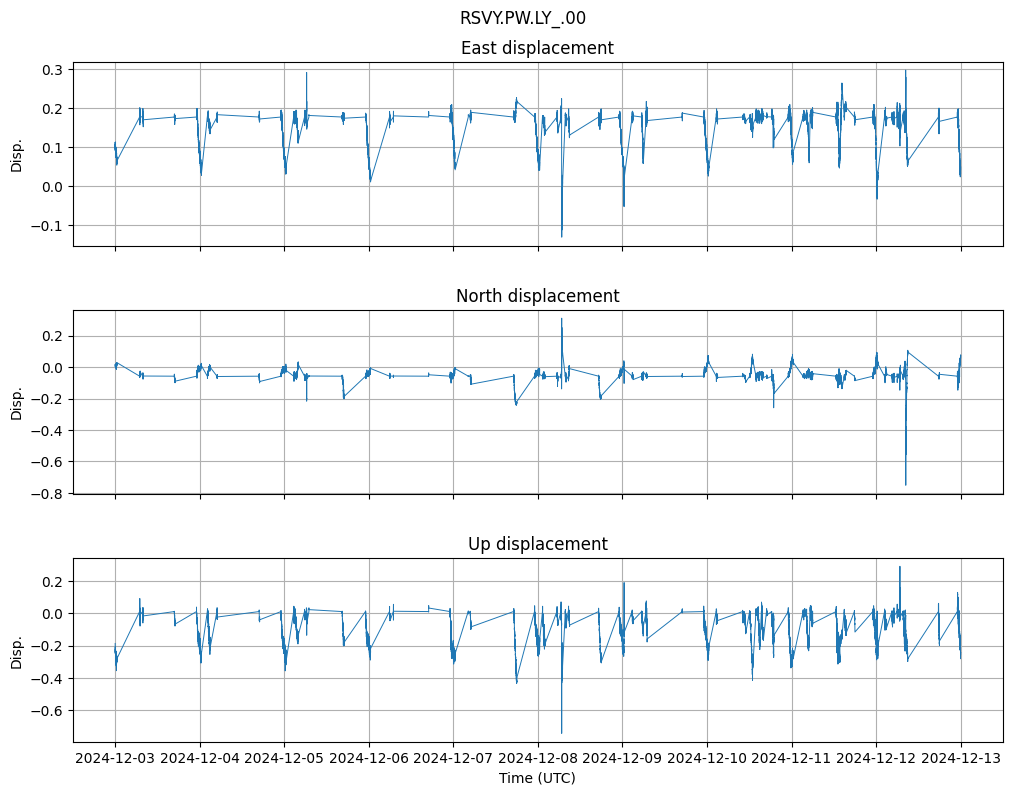Select the lowest spike in Up plot
The height and width of the screenshot is (795, 1012).
click(561, 732)
